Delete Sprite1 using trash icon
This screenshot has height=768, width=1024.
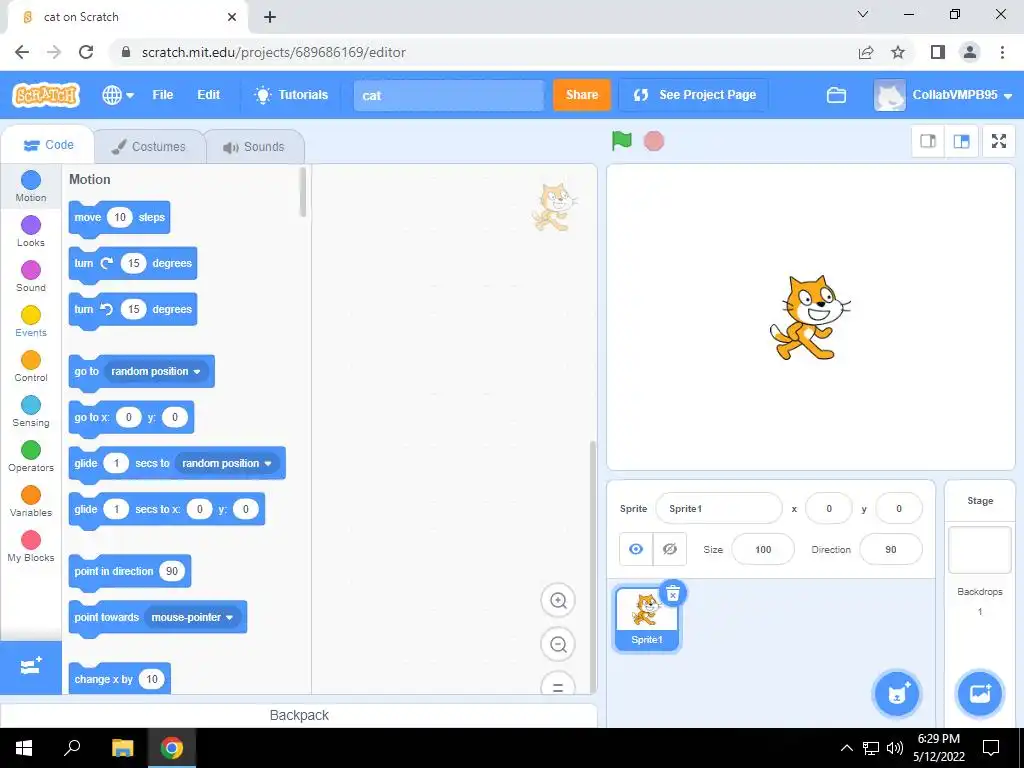tap(673, 594)
